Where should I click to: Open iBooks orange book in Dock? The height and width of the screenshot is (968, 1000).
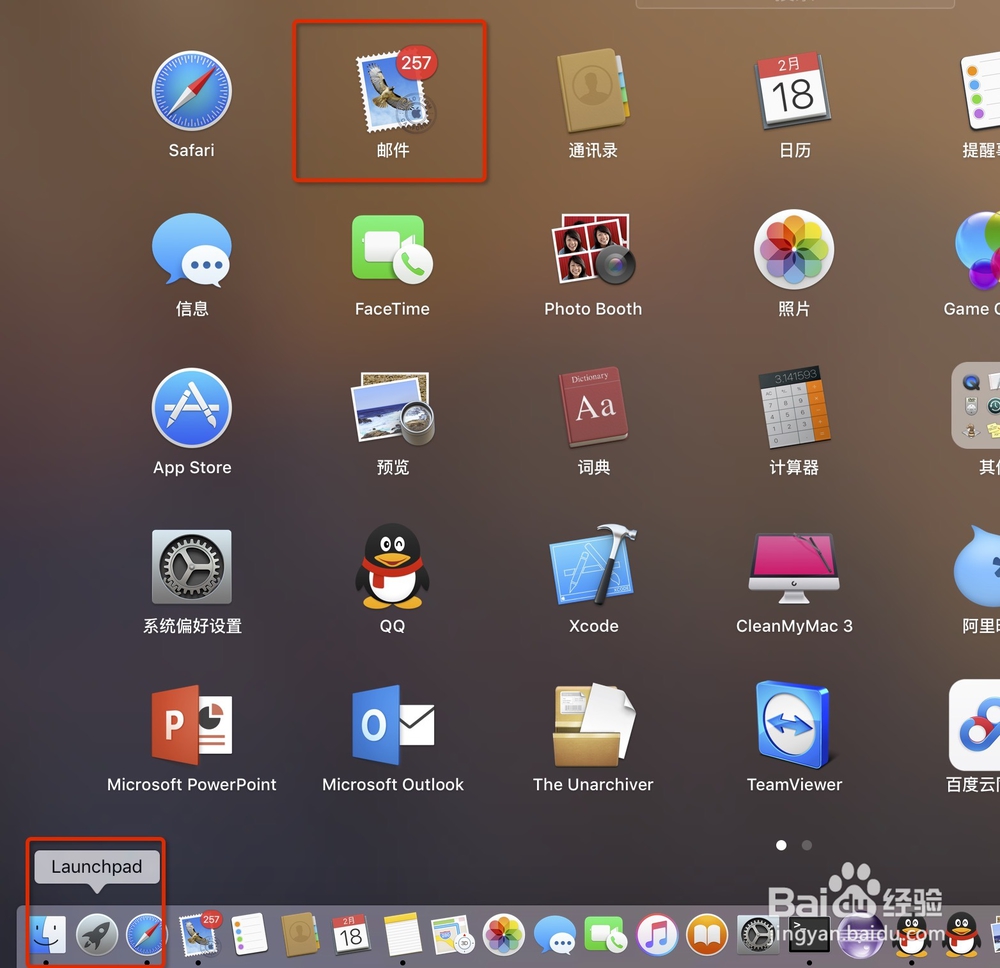point(707,935)
